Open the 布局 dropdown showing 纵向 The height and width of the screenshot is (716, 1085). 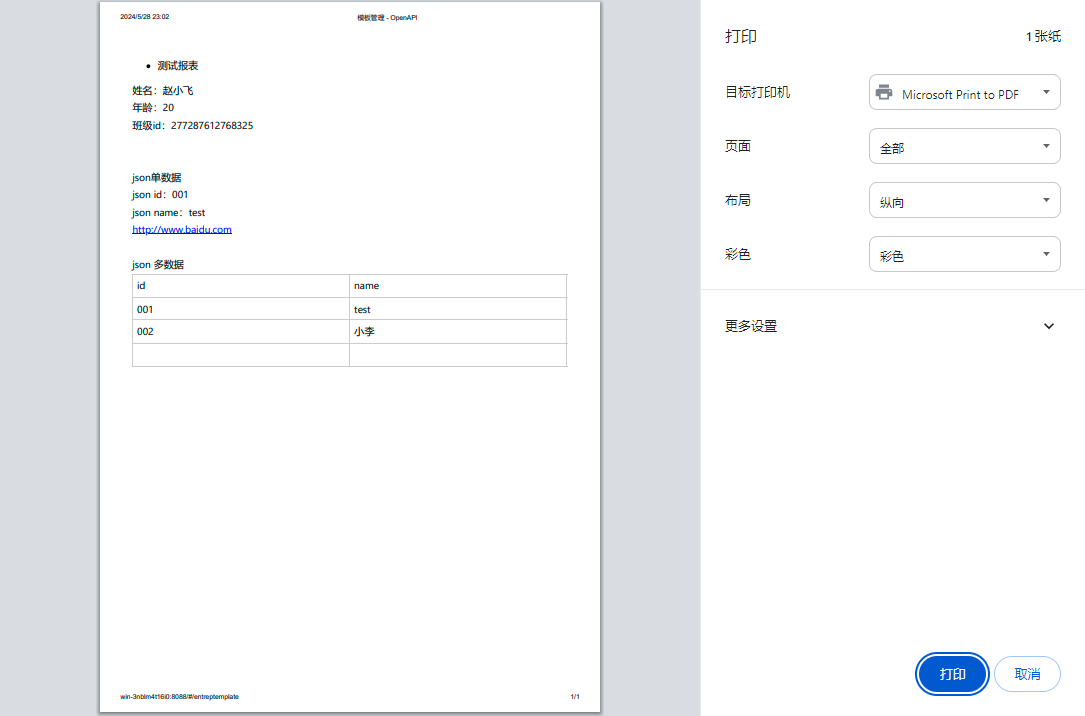(964, 201)
